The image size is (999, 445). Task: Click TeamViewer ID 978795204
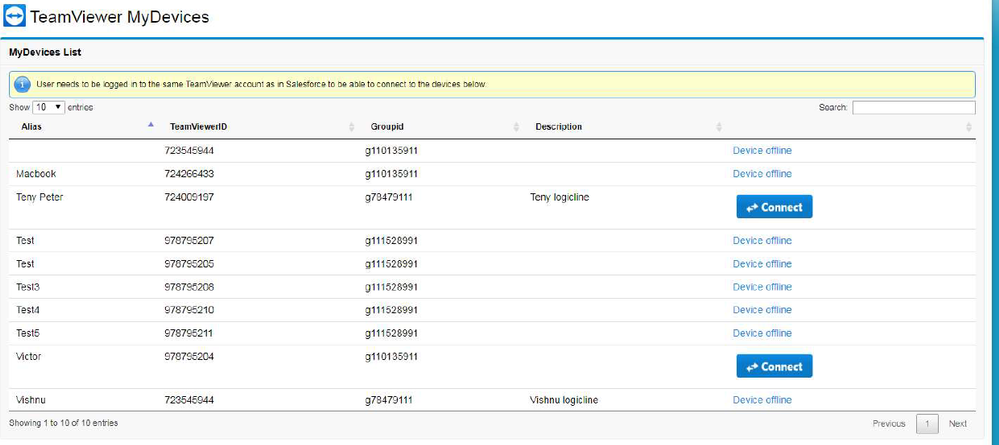(x=189, y=356)
